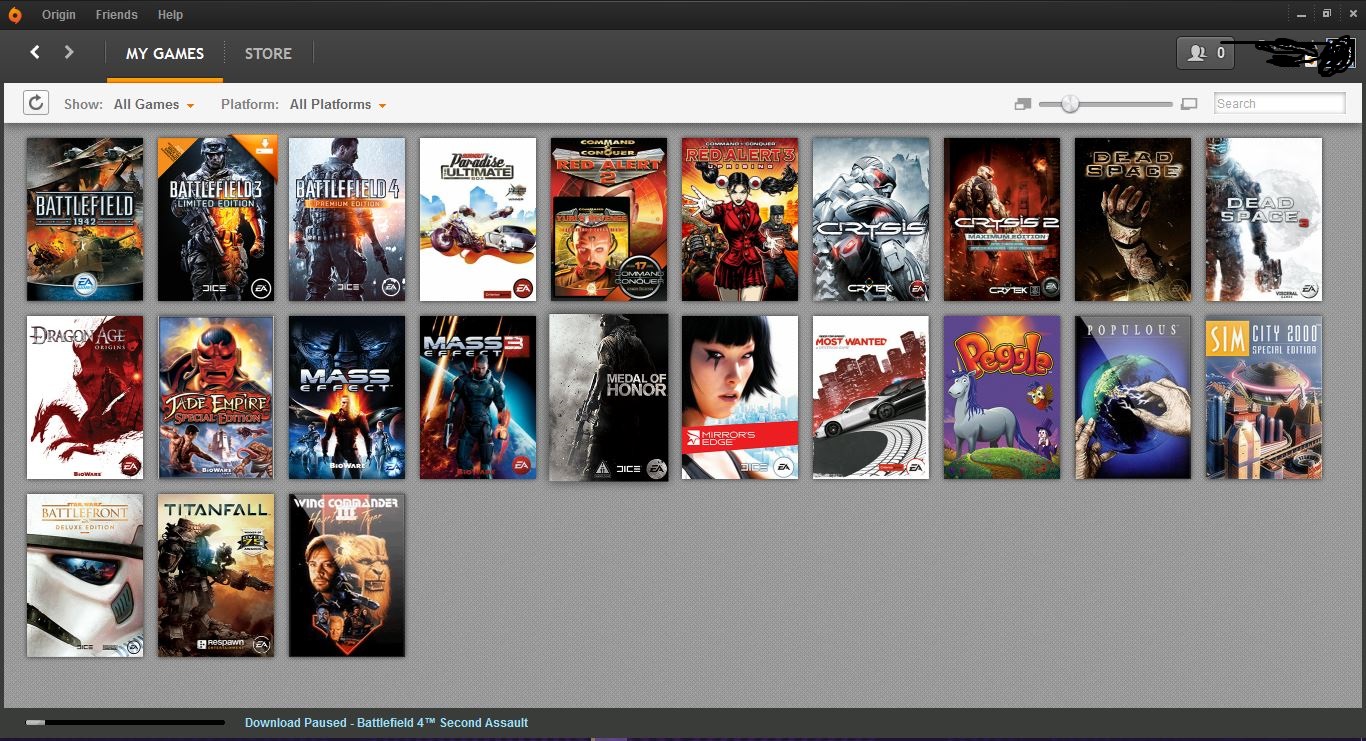Select the Mirror's Edge tile

click(740, 398)
